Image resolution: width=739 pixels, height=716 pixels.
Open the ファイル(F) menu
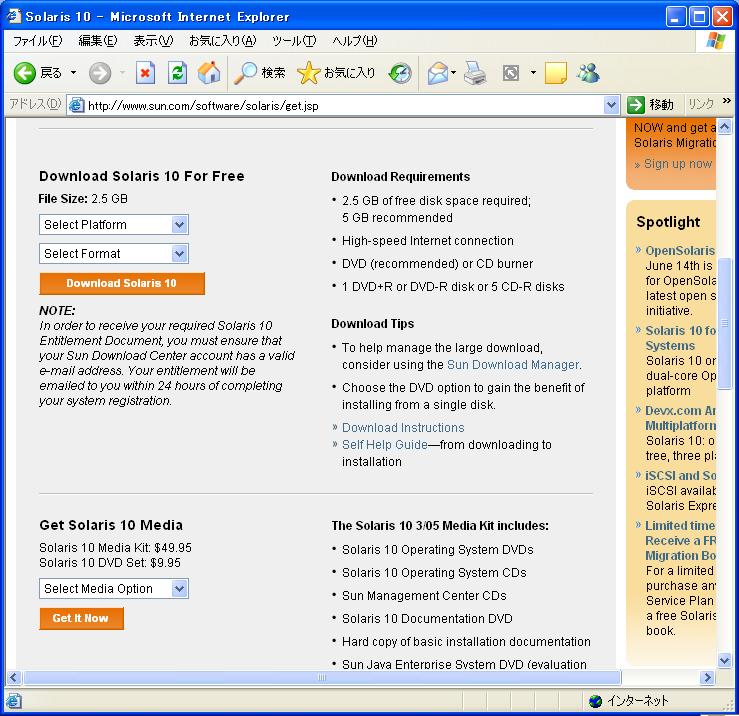(38, 41)
